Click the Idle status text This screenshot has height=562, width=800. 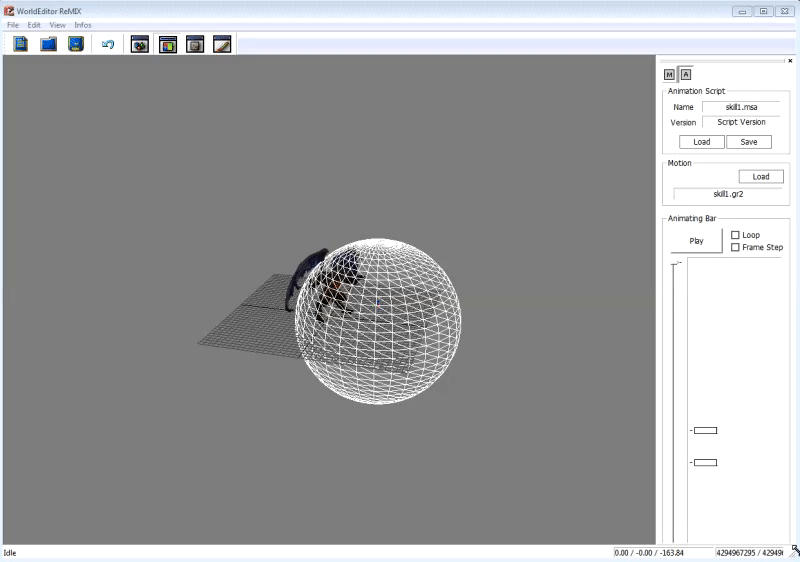pyautogui.click(x=10, y=553)
